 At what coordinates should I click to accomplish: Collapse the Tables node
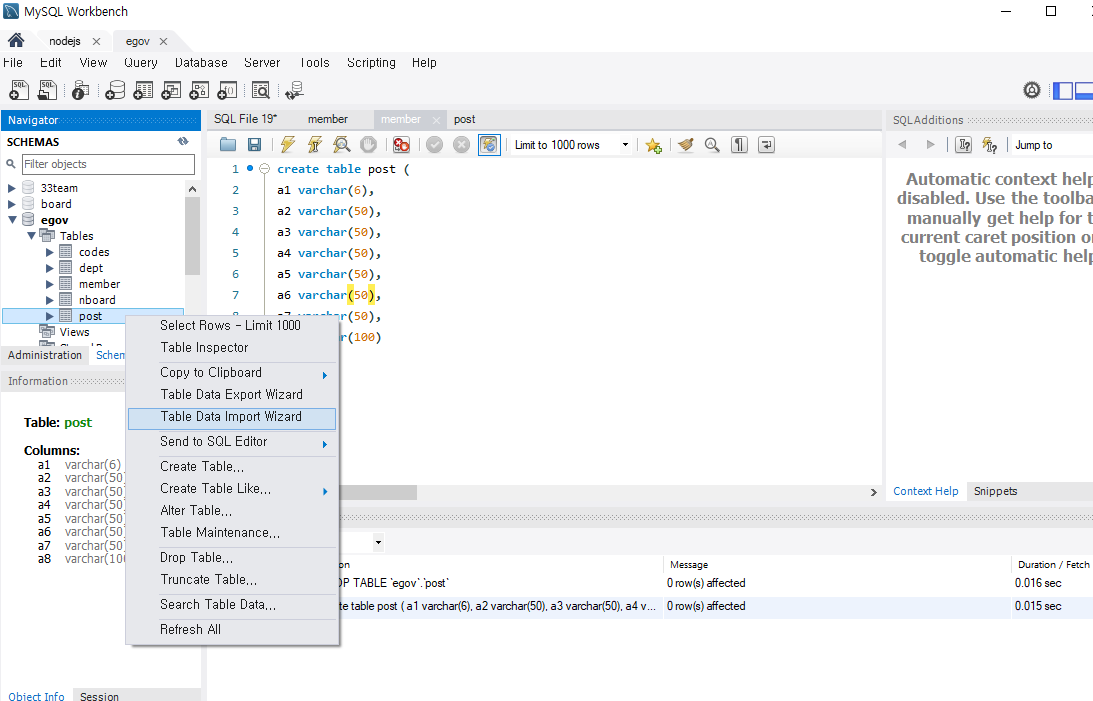pos(31,236)
